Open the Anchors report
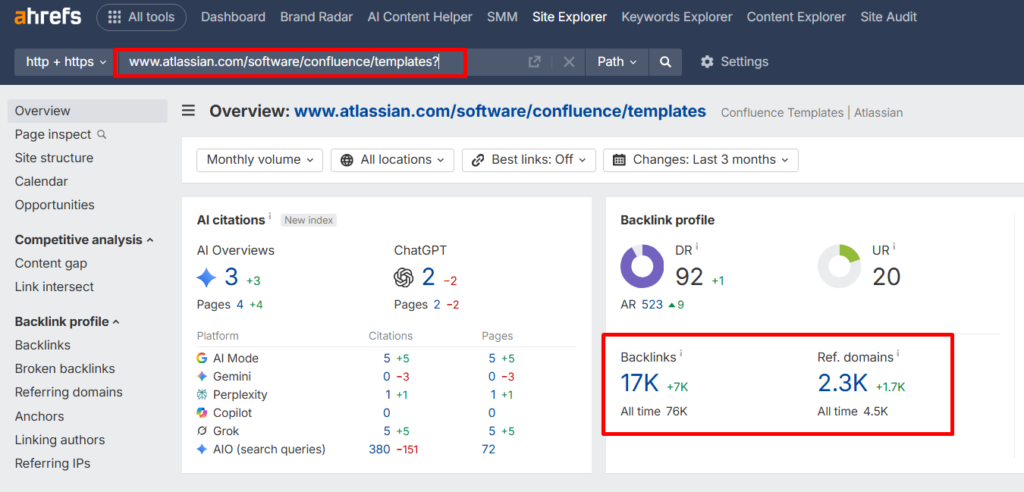The height and width of the screenshot is (492, 1024). coord(39,416)
